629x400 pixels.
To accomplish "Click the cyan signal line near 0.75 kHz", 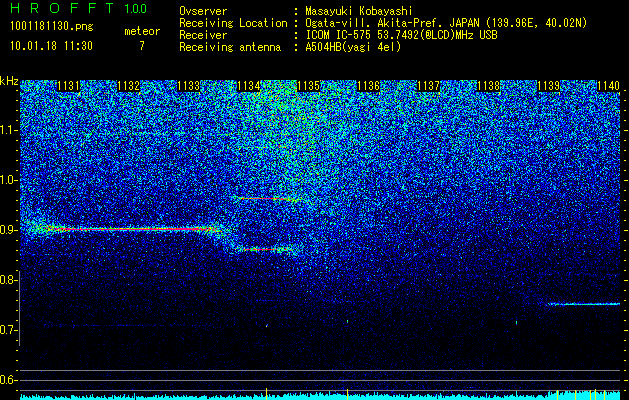I will coord(584,304).
